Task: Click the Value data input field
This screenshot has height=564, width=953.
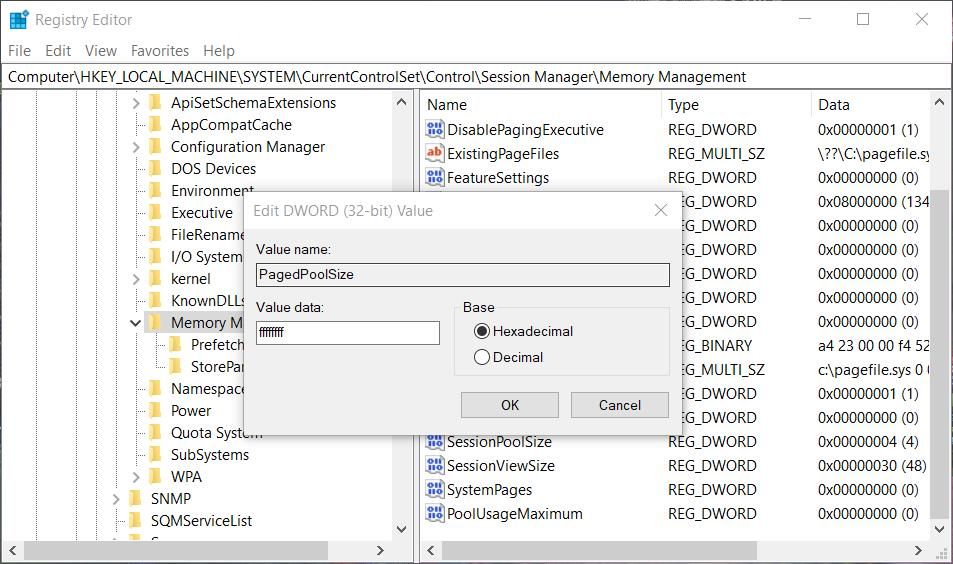Action: pyautogui.click(x=347, y=333)
